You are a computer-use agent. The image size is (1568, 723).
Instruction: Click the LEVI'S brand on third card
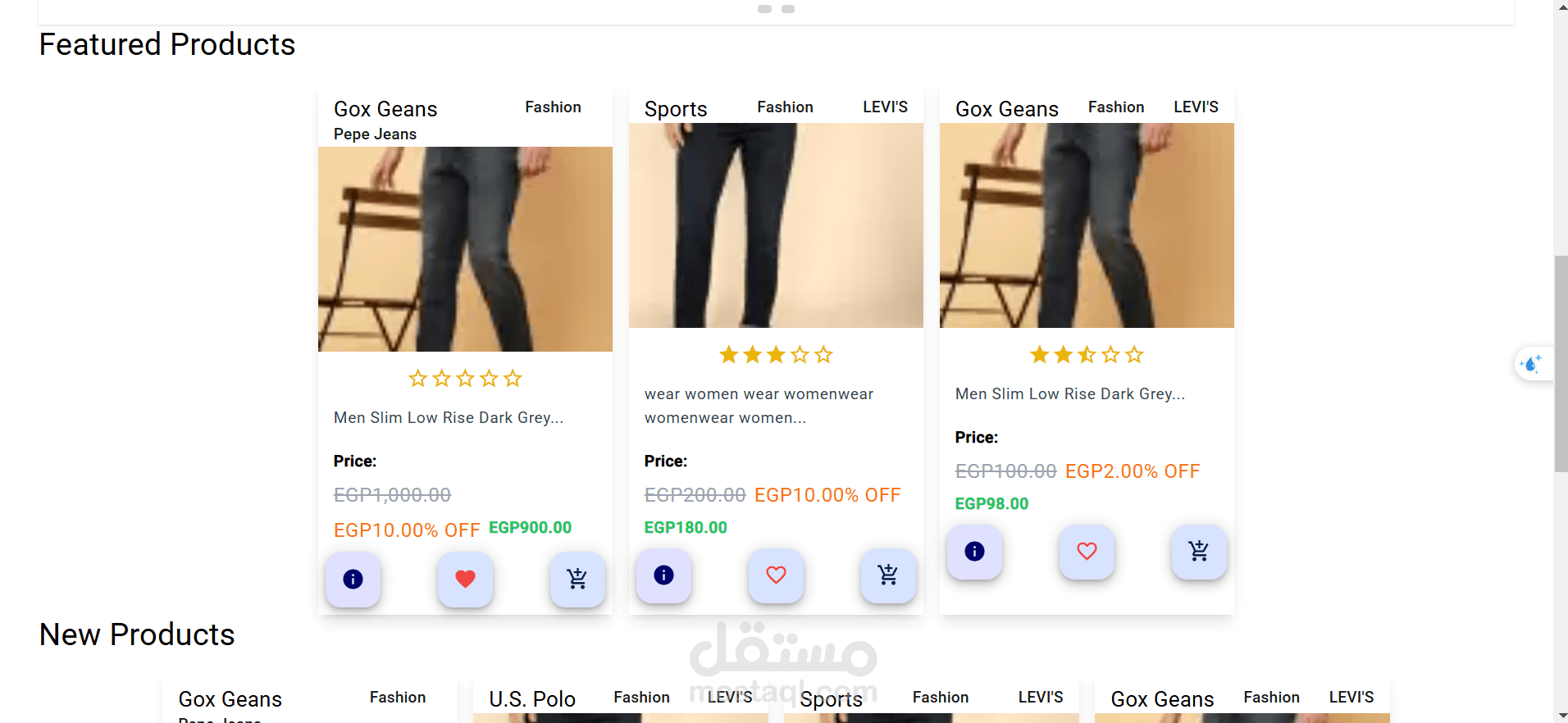[1196, 107]
